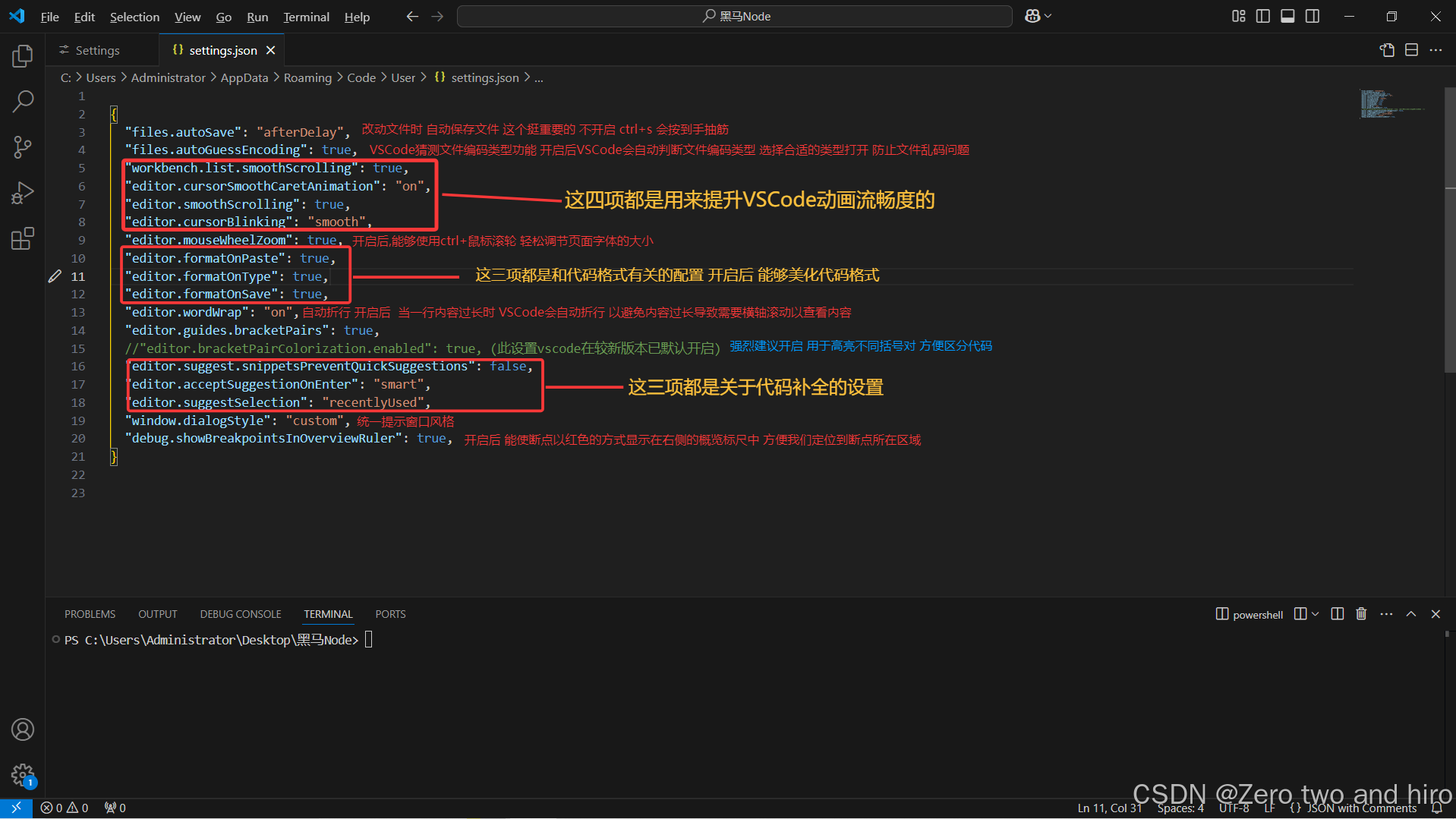The width and height of the screenshot is (1456, 819).
Task: Open the Terminal menu
Action: click(306, 17)
